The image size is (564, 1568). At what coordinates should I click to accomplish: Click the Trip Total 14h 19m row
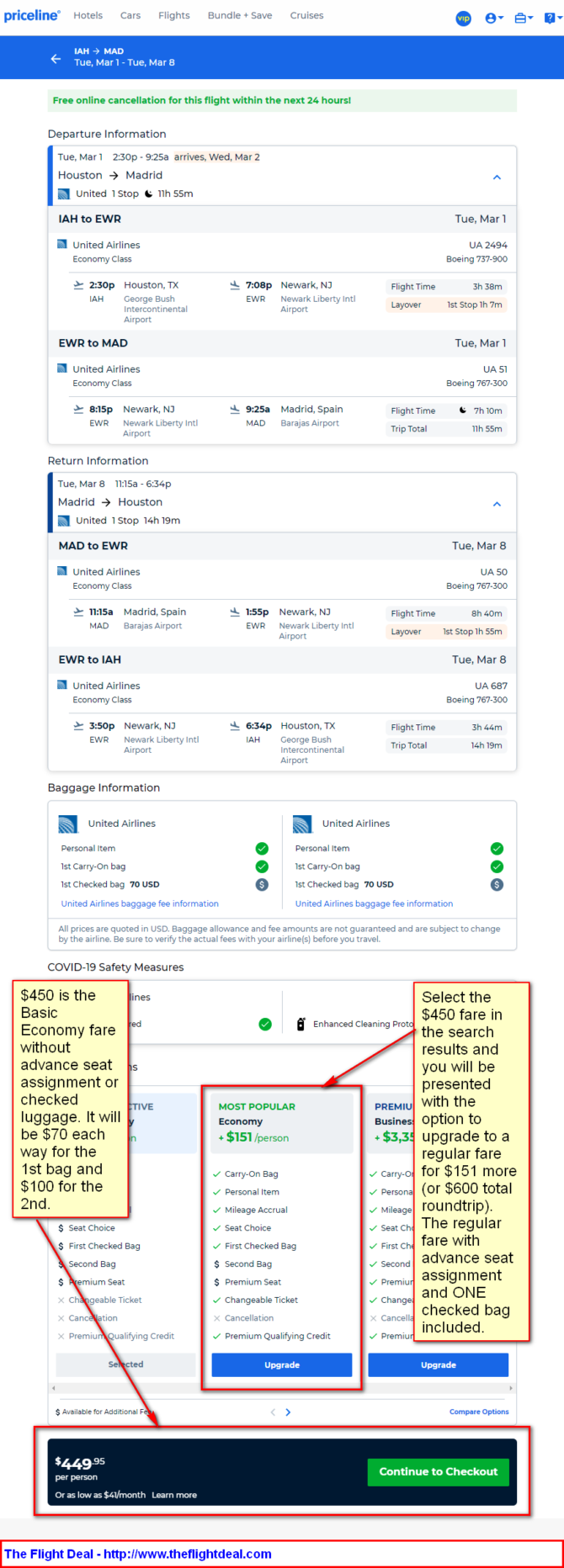446,745
